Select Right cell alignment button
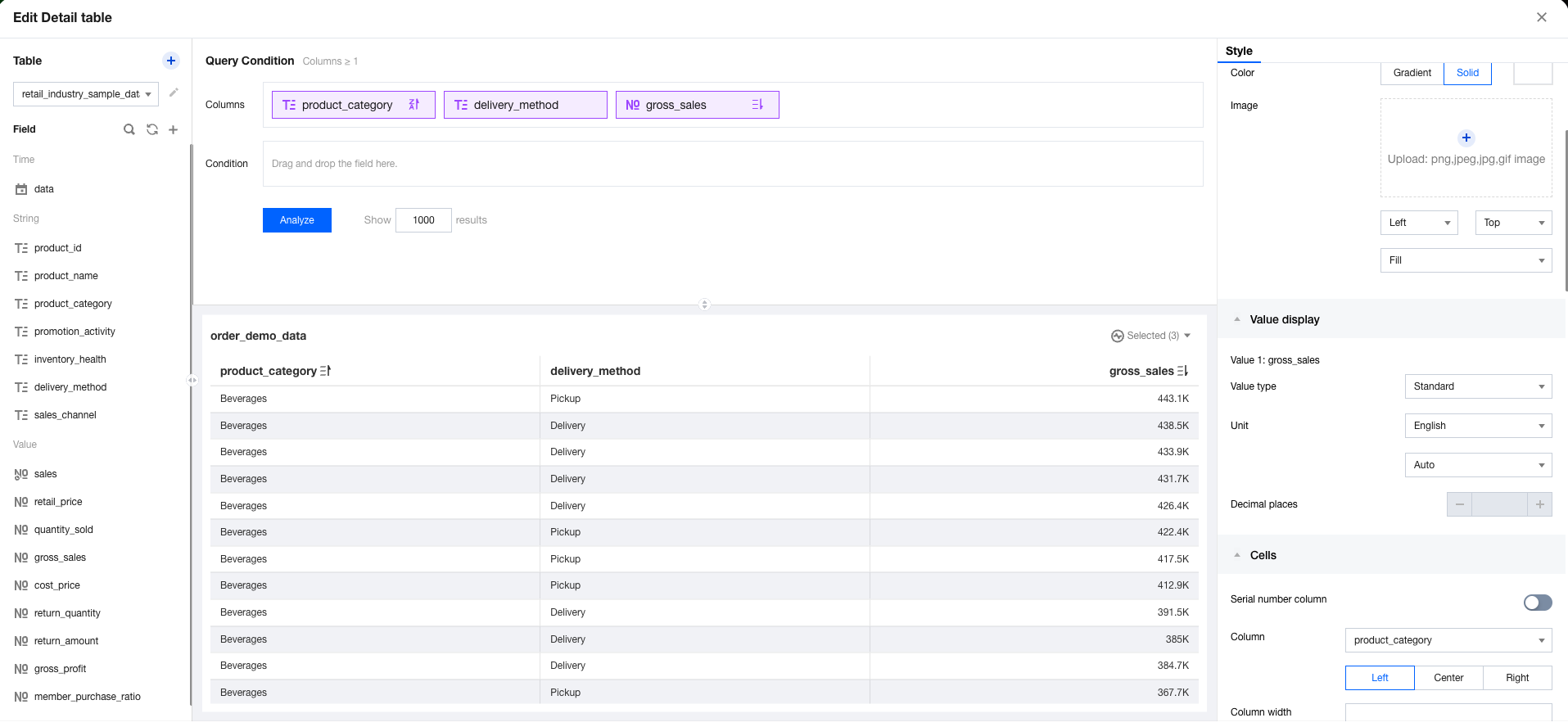 click(1517, 678)
